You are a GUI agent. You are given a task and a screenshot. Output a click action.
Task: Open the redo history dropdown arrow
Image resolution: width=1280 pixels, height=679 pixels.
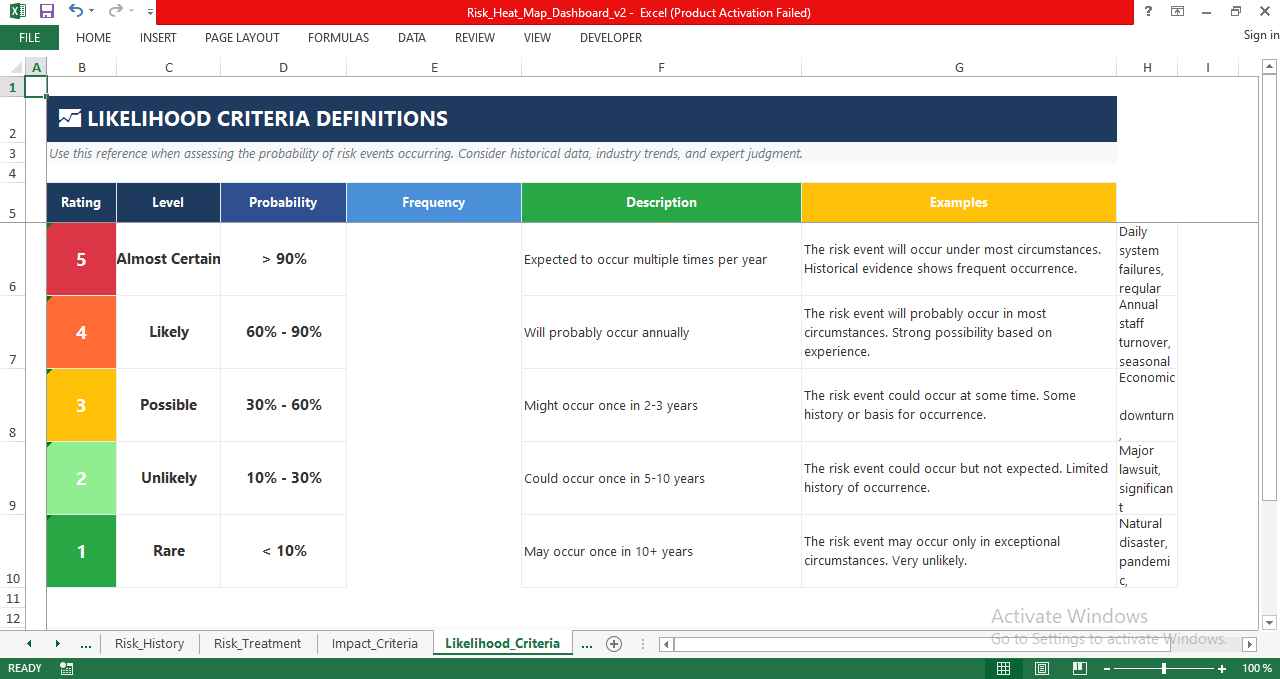click(x=132, y=12)
